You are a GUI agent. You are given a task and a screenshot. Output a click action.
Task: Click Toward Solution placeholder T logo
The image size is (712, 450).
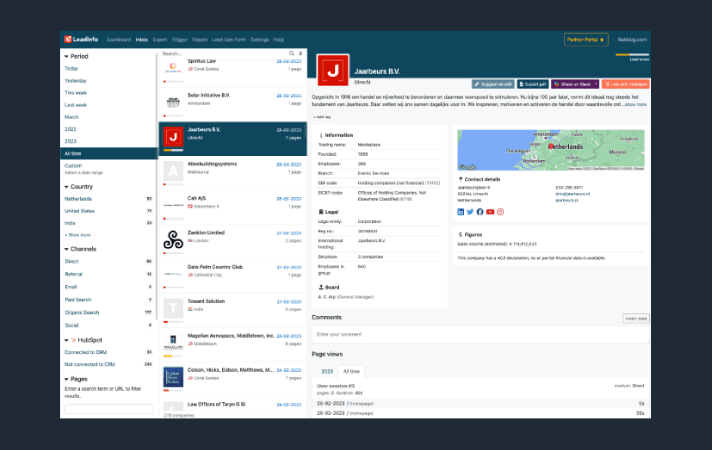pos(173,309)
